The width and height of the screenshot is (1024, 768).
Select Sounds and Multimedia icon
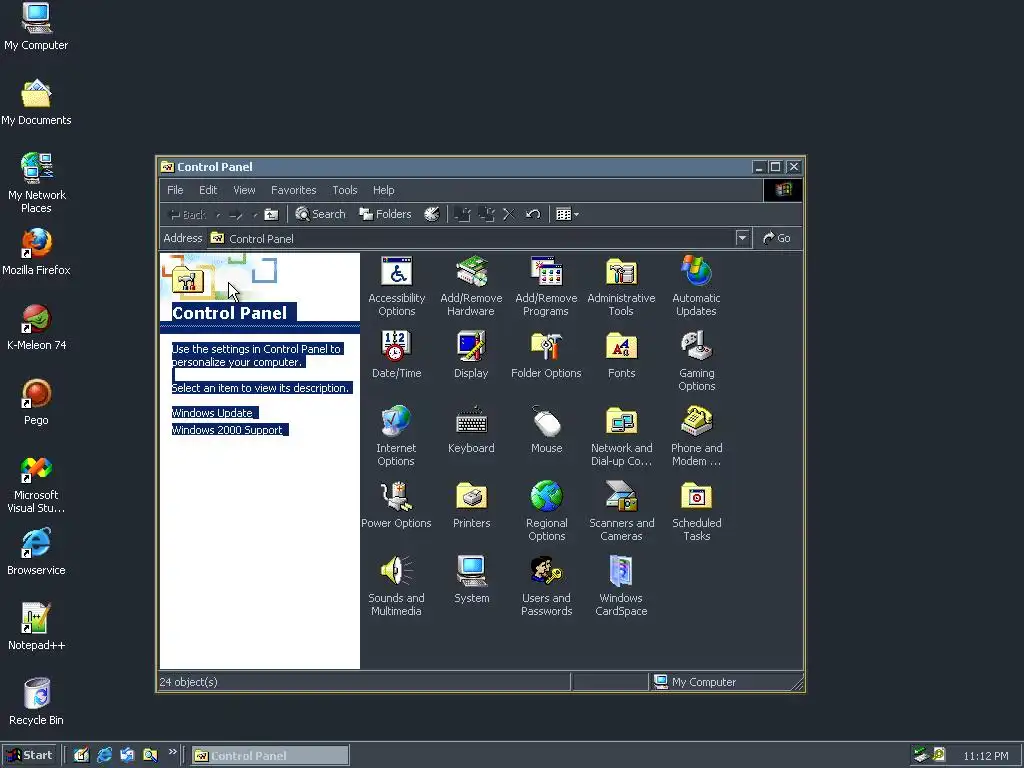click(x=396, y=586)
